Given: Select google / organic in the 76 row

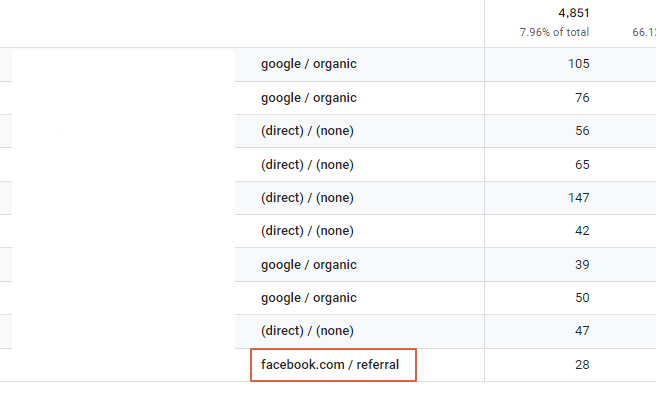Looking at the screenshot, I should click(x=308, y=98).
